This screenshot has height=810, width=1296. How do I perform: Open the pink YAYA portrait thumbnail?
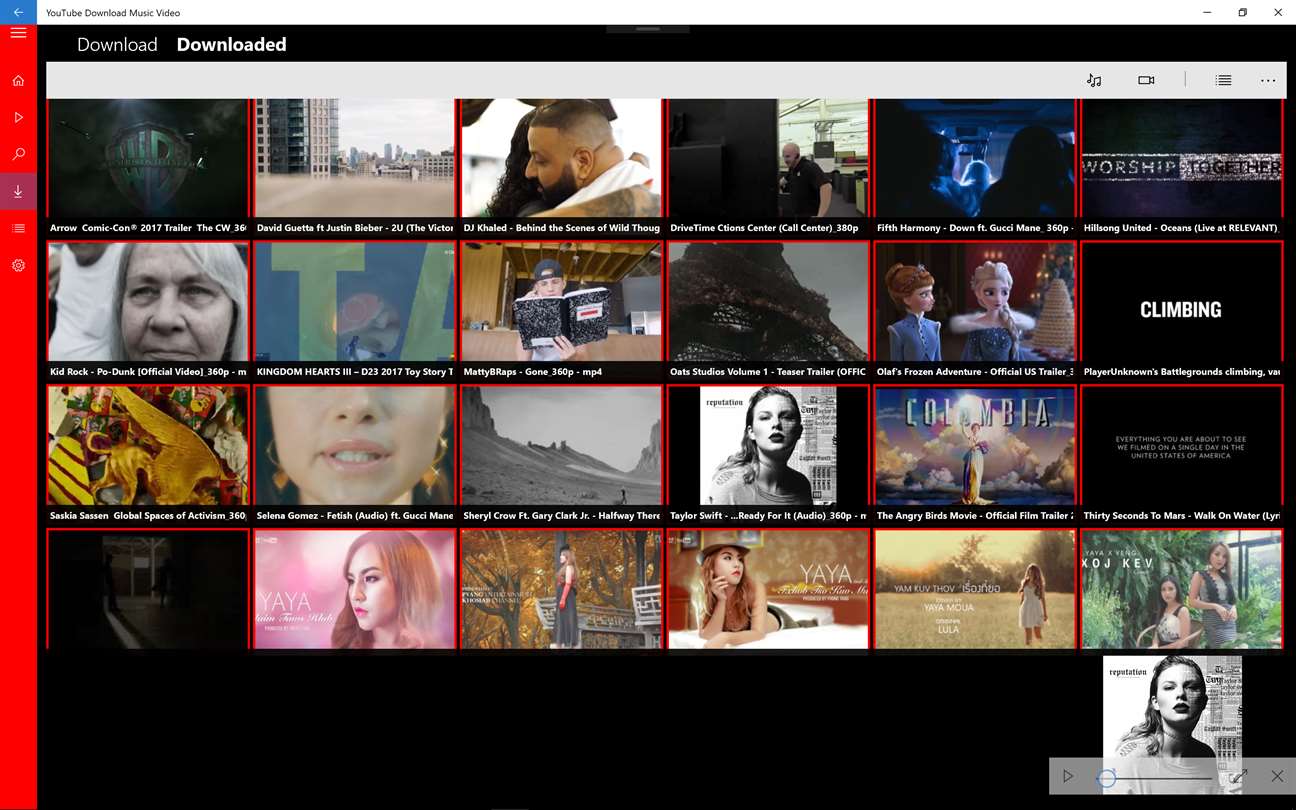pyautogui.click(x=354, y=590)
